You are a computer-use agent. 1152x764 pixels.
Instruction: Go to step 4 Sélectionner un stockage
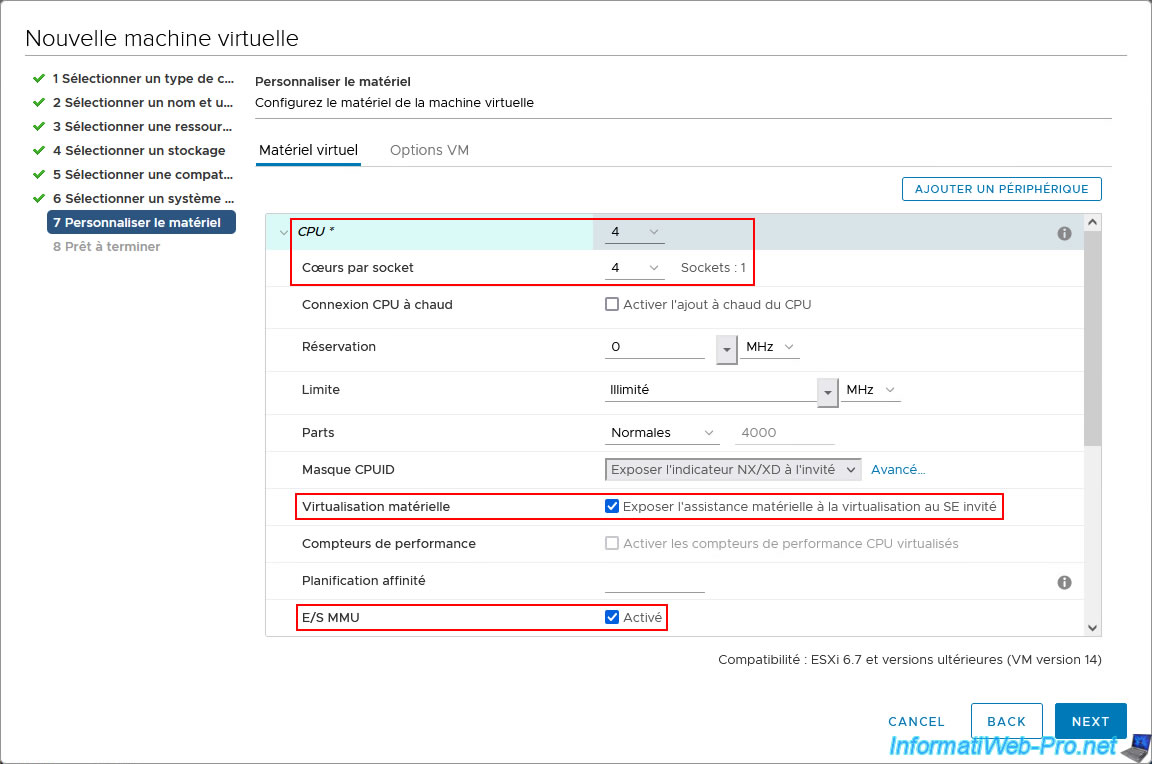coord(139,151)
